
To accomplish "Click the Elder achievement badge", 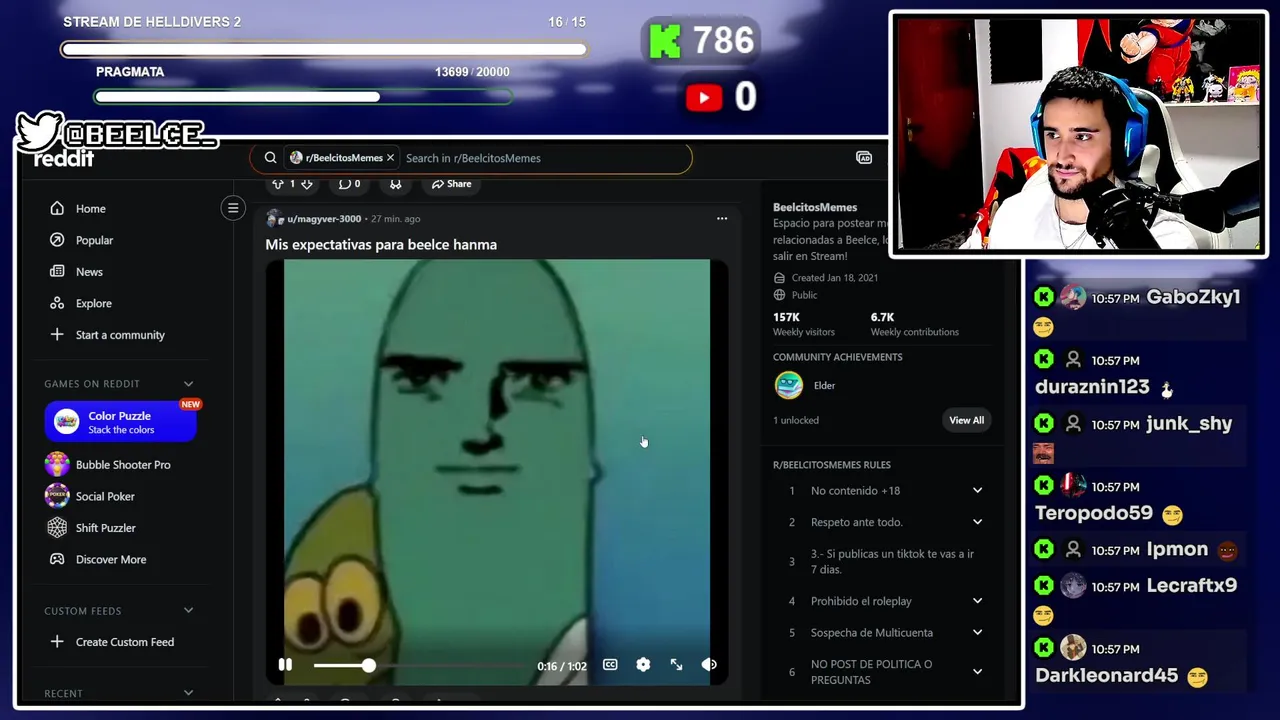I will 789,385.
